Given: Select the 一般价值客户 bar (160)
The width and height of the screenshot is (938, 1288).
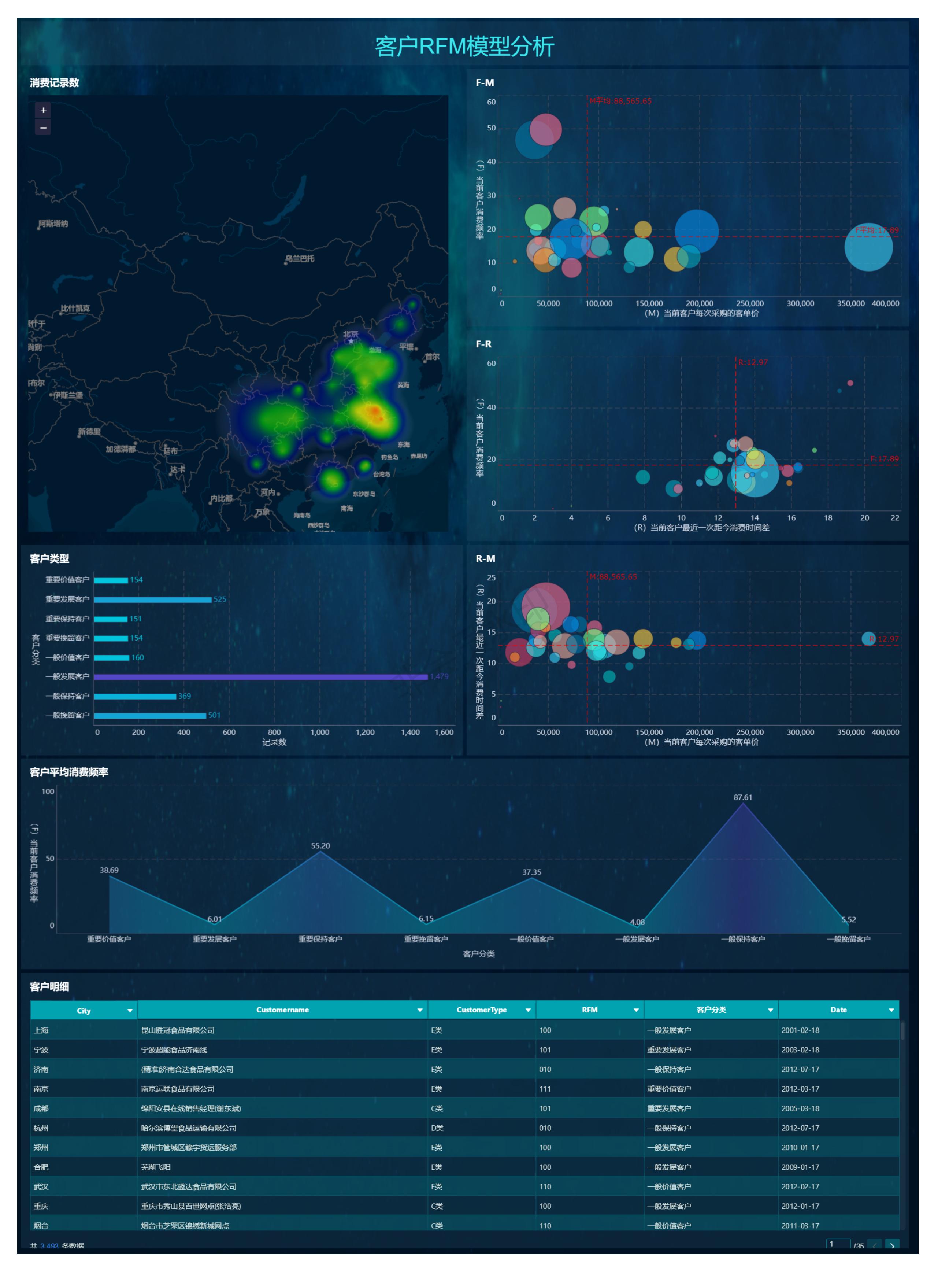Looking at the screenshot, I should (x=112, y=658).
